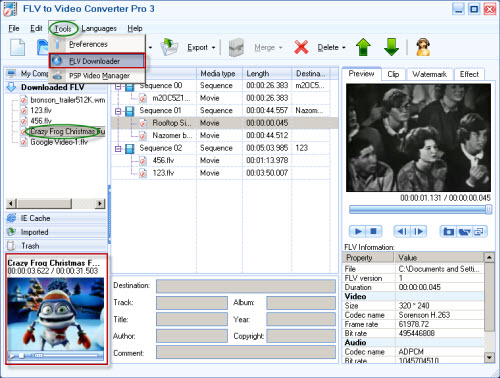Choose PSP Video Manager menu entry
The height and width of the screenshot is (378, 500).
pos(97,76)
